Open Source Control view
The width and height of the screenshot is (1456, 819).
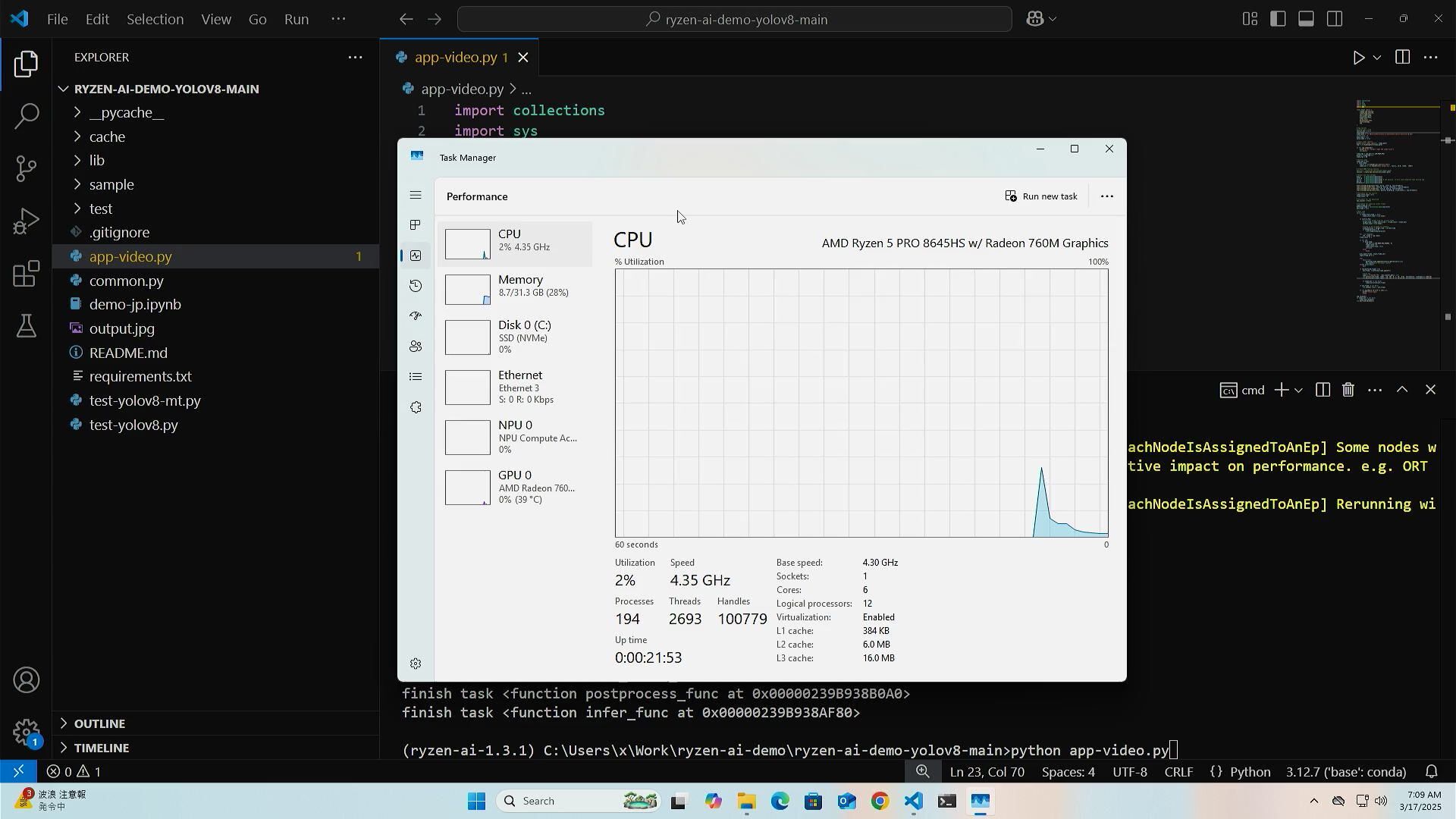tap(27, 168)
